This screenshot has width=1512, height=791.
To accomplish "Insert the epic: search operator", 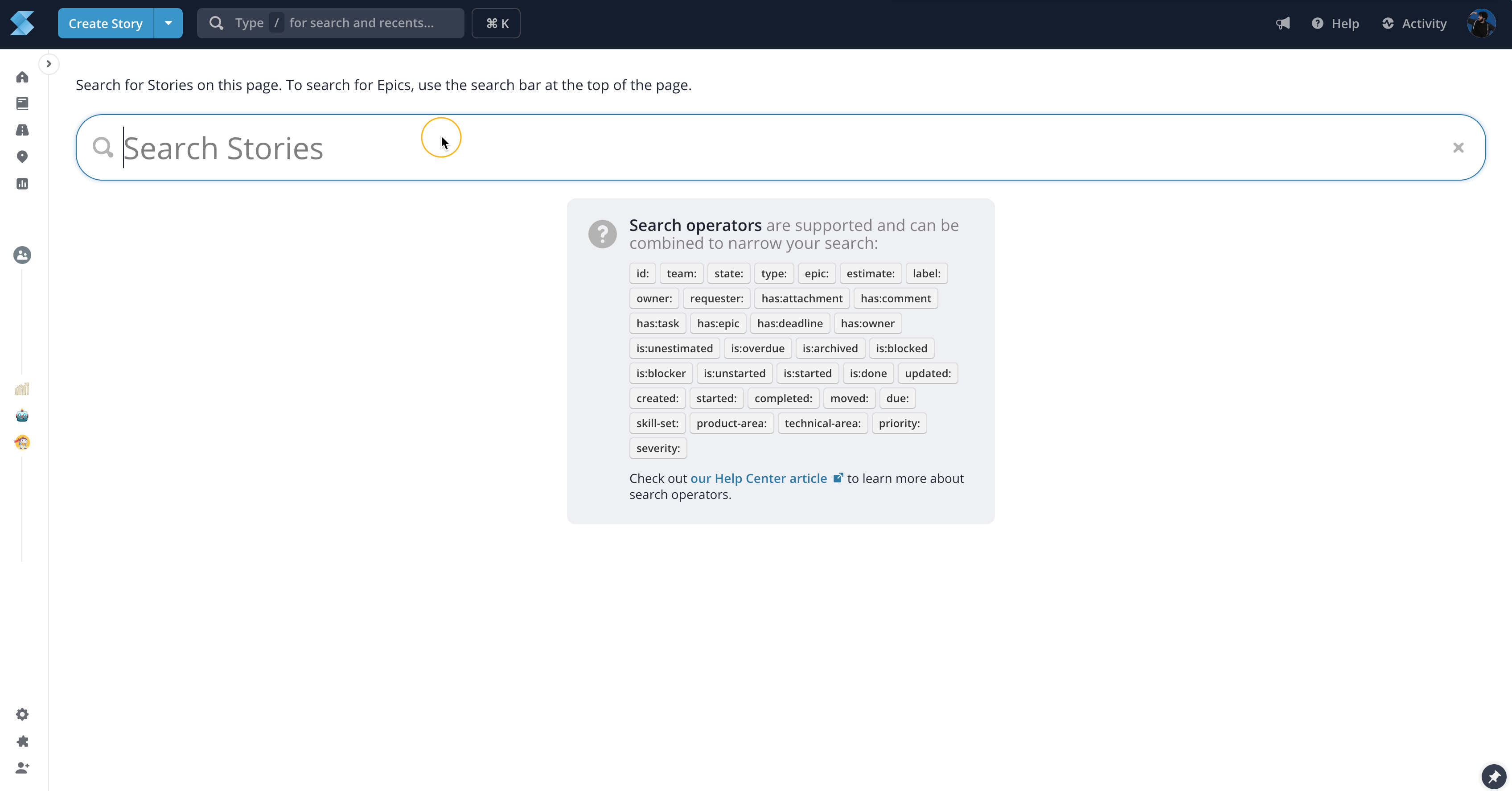I will [817, 274].
